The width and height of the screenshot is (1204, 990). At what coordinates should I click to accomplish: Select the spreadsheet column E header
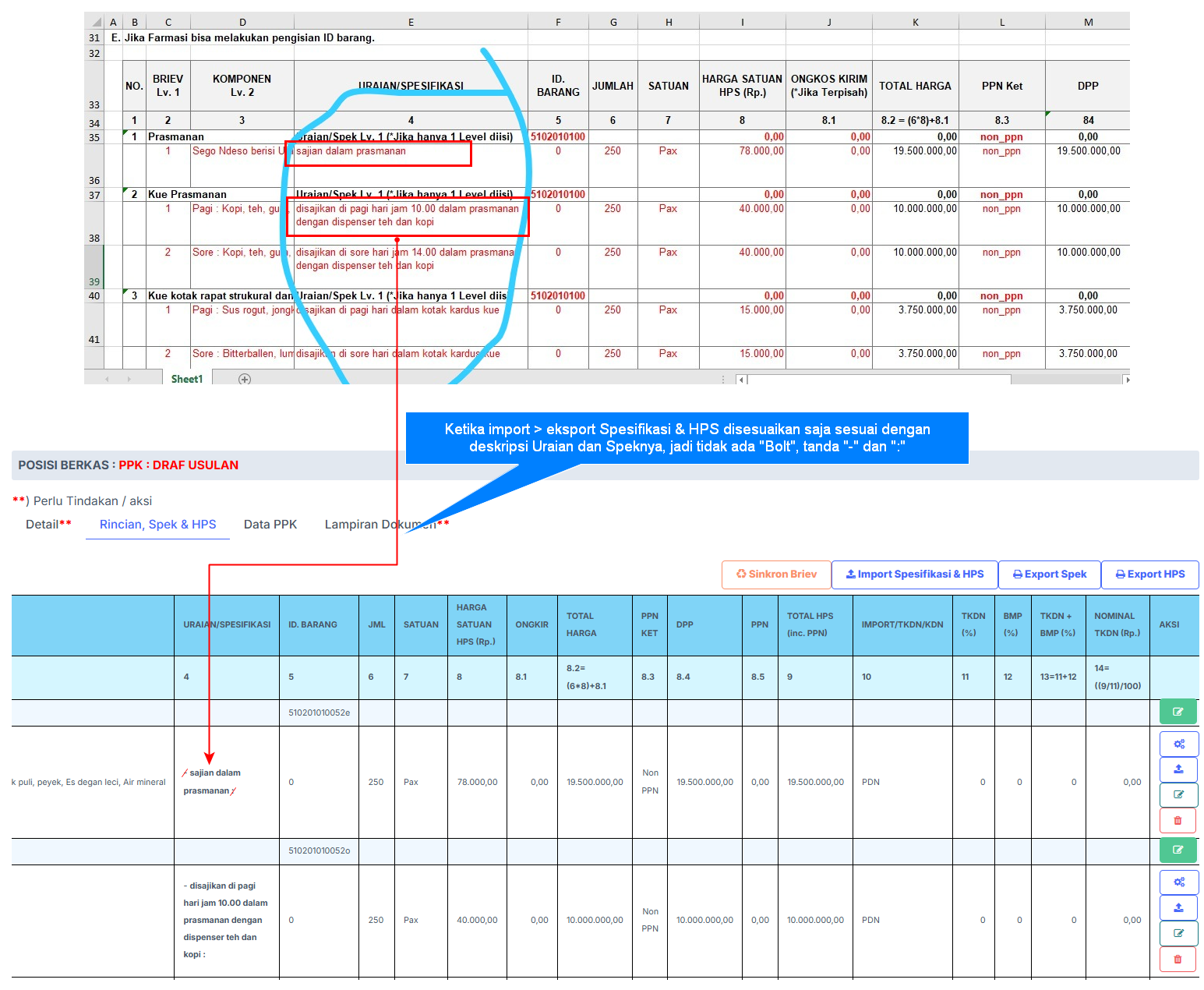click(411, 22)
